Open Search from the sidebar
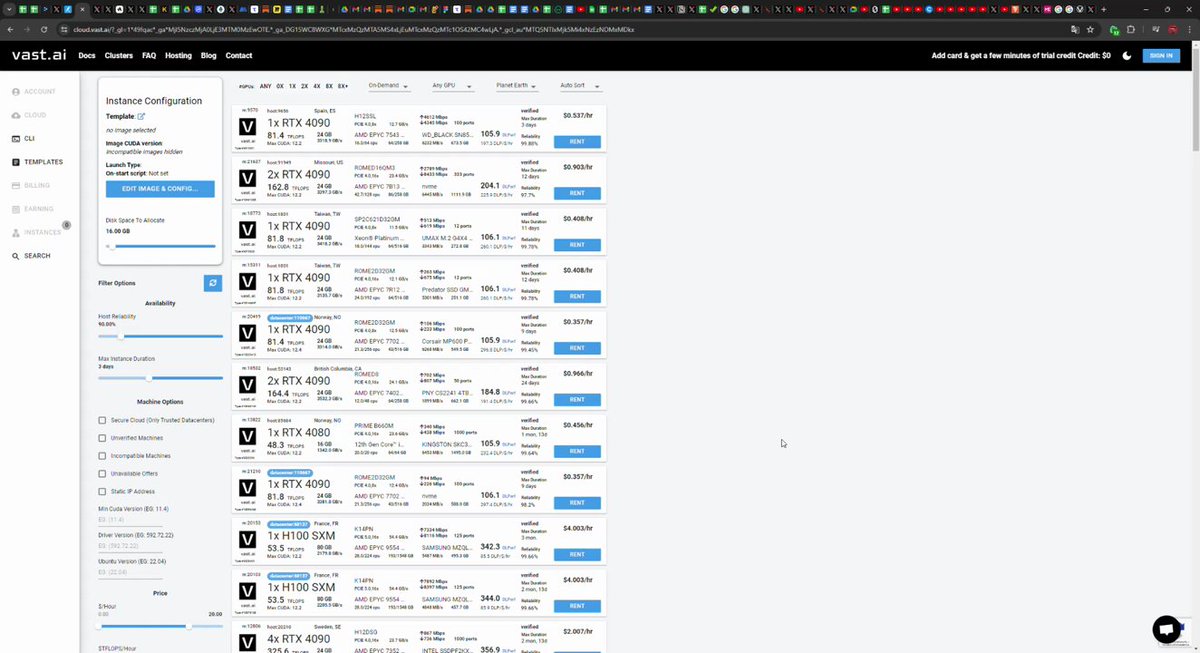The height and width of the screenshot is (653, 1200). click(x=31, y=256)
